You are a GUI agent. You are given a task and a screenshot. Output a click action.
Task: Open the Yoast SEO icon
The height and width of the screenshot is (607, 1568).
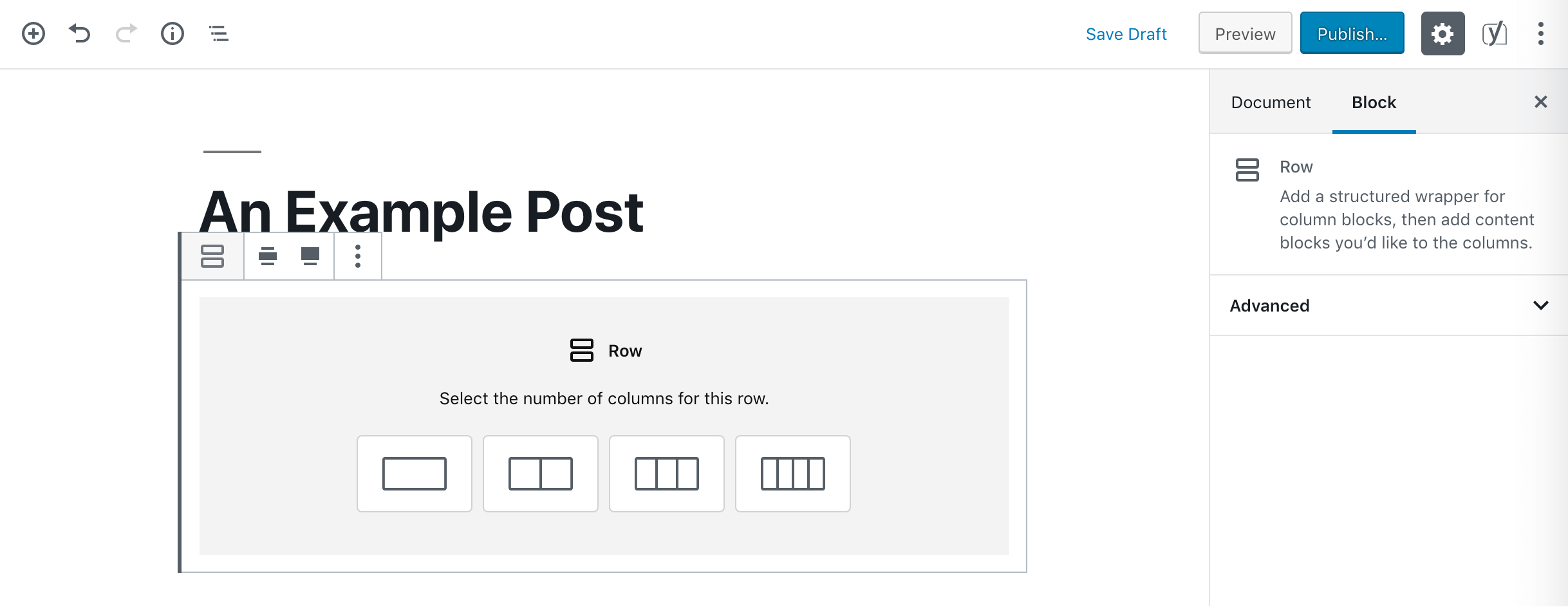pyautogui.click(x=1495, y=33)
